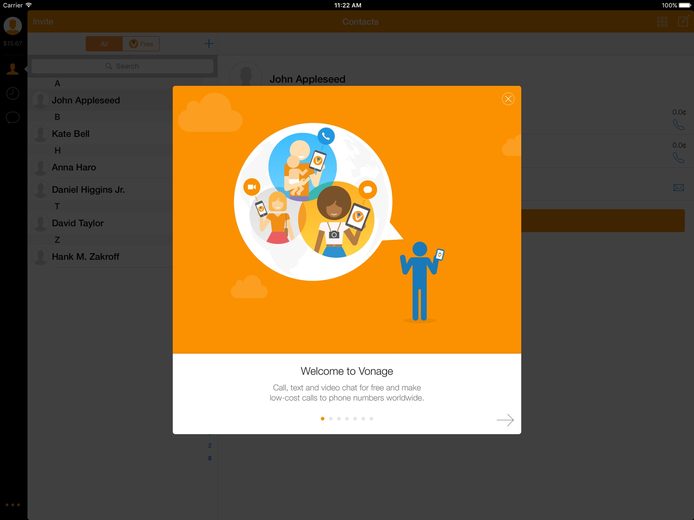Open the compose new message icon
This screenshot has width=694, height=520.
tap(683, 21)
